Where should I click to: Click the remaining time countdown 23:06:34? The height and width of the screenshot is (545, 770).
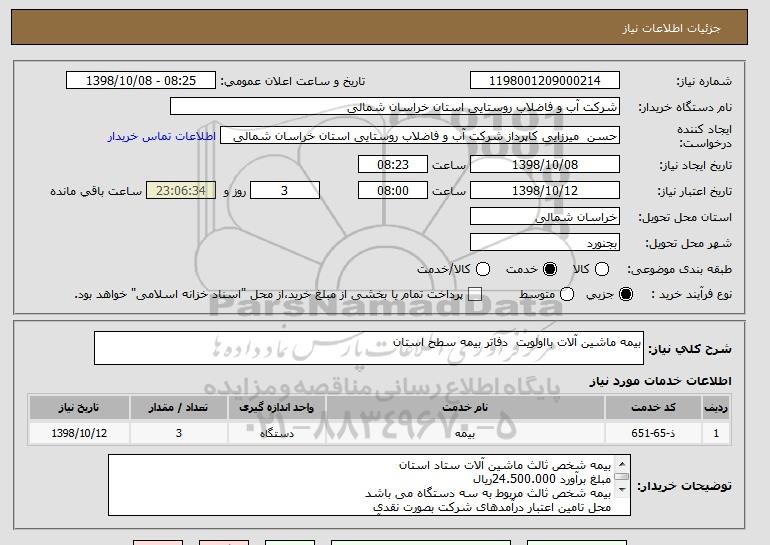[181, 191]
